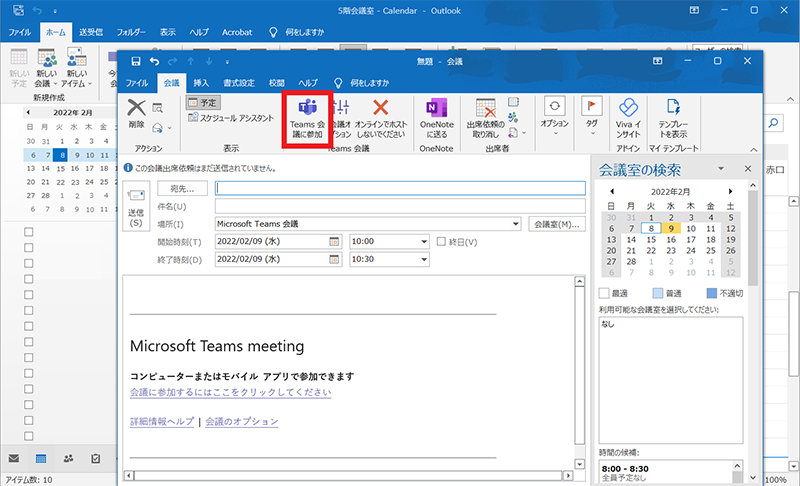
Task: Create new appointment in Outlook main window
Action: [19, 67]
